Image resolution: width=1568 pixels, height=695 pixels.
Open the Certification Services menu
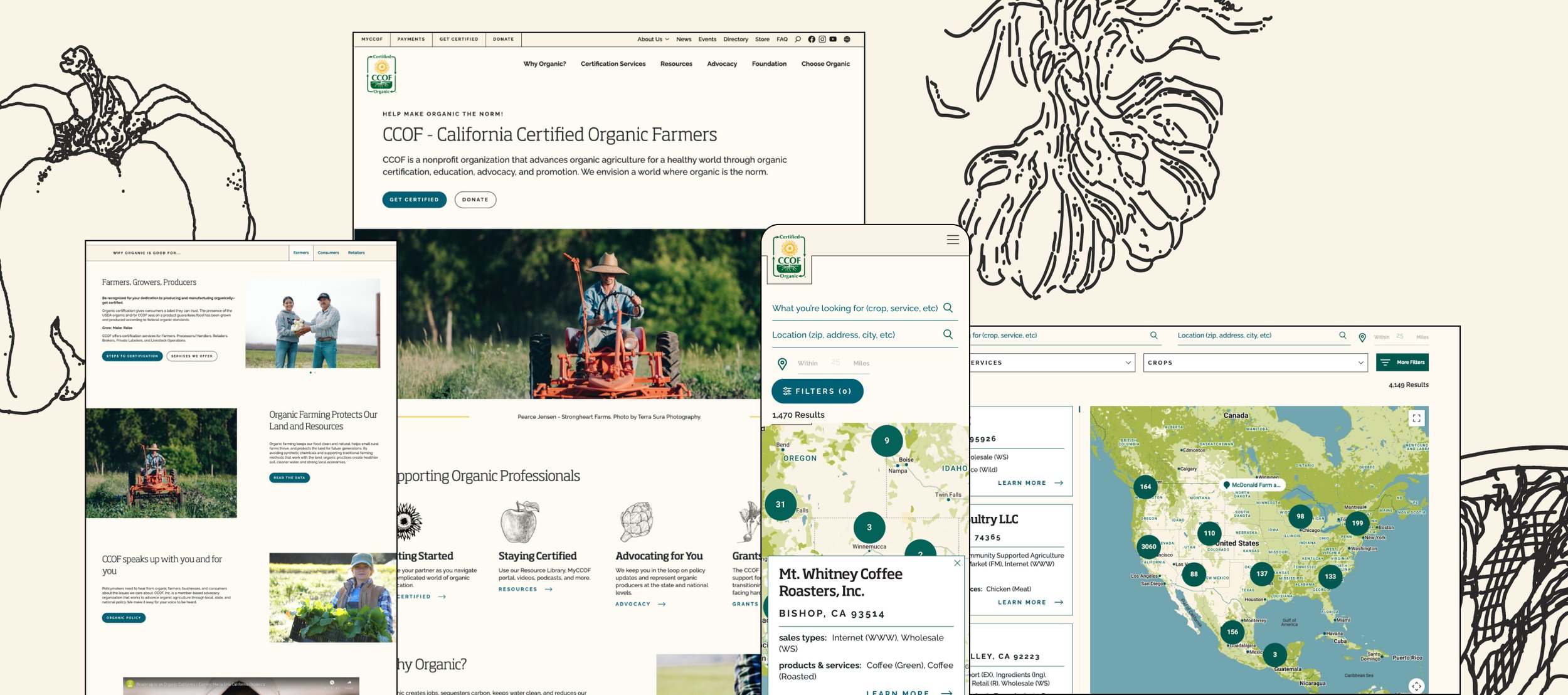[613, 64]
